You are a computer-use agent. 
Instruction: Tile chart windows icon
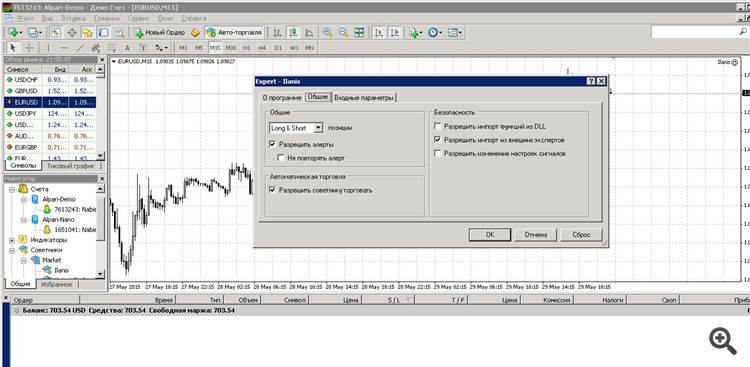click(359, 33)
